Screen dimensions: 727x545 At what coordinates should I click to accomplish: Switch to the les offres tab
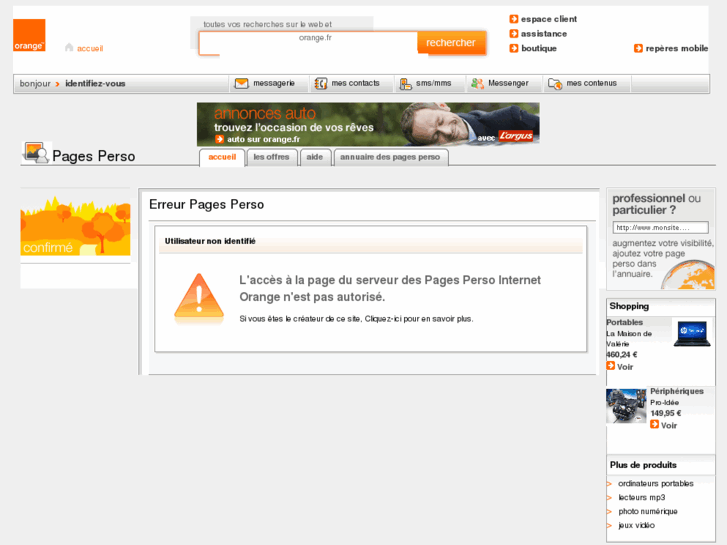pyautogui.click(x=271, y=157)
